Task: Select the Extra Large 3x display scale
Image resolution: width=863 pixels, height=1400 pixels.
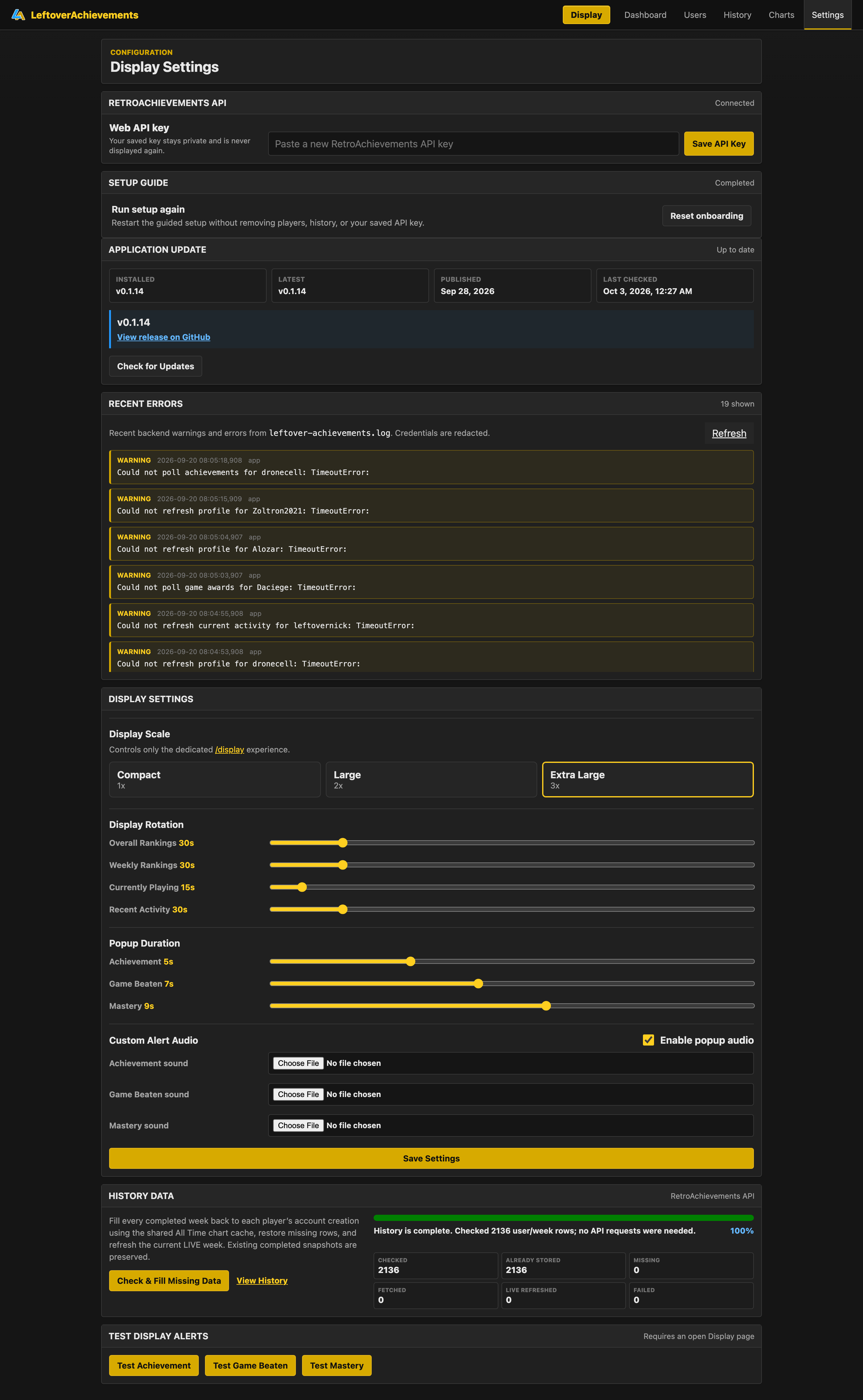Action: click(647, 780)
